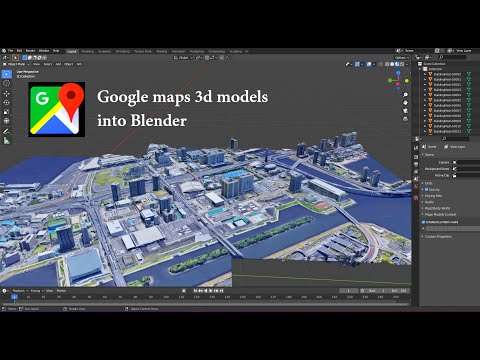
Task: Switch to Layout workspace tab
Action: tap(72, 51)
